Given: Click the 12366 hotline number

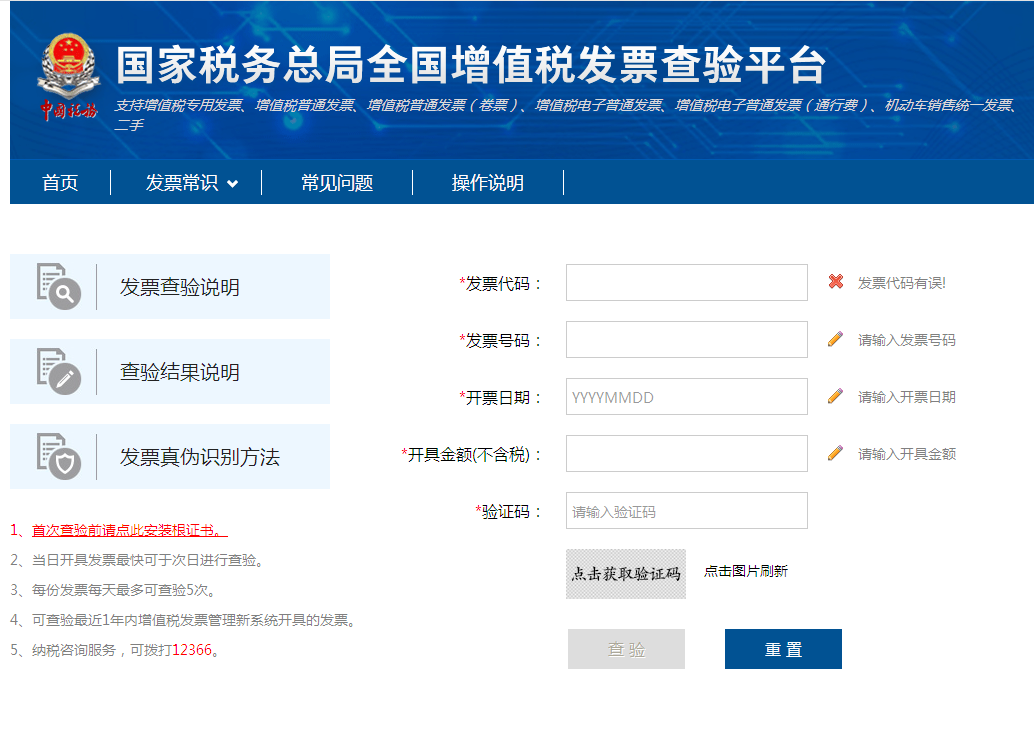Looking at the screenshot, I should [192, 650].
